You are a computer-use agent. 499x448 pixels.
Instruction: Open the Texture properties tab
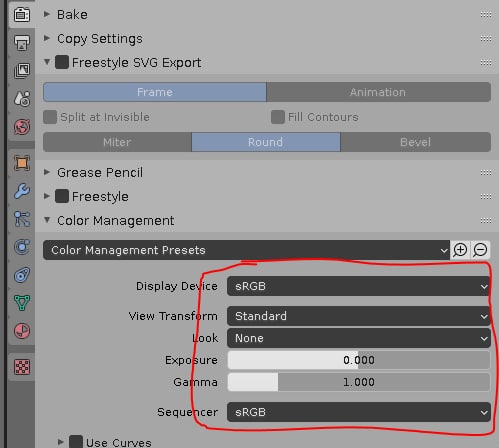[x=22, y=367]
